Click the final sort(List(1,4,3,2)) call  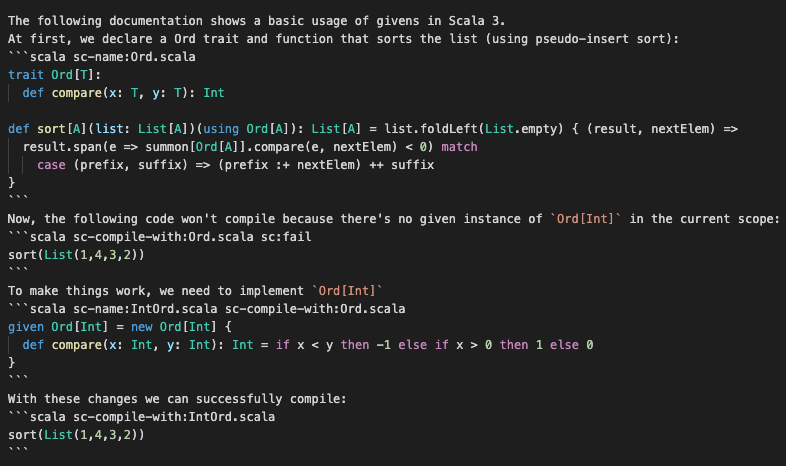[76, 435]
